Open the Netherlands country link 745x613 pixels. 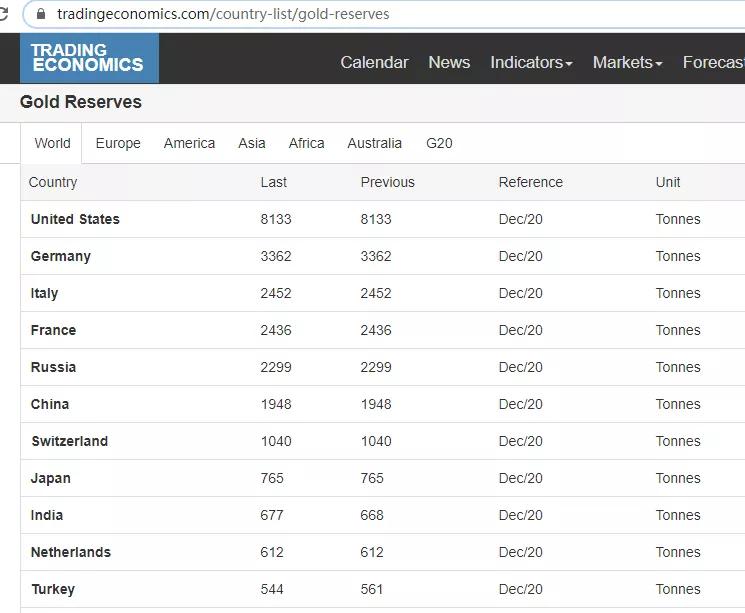pos(71,552)
